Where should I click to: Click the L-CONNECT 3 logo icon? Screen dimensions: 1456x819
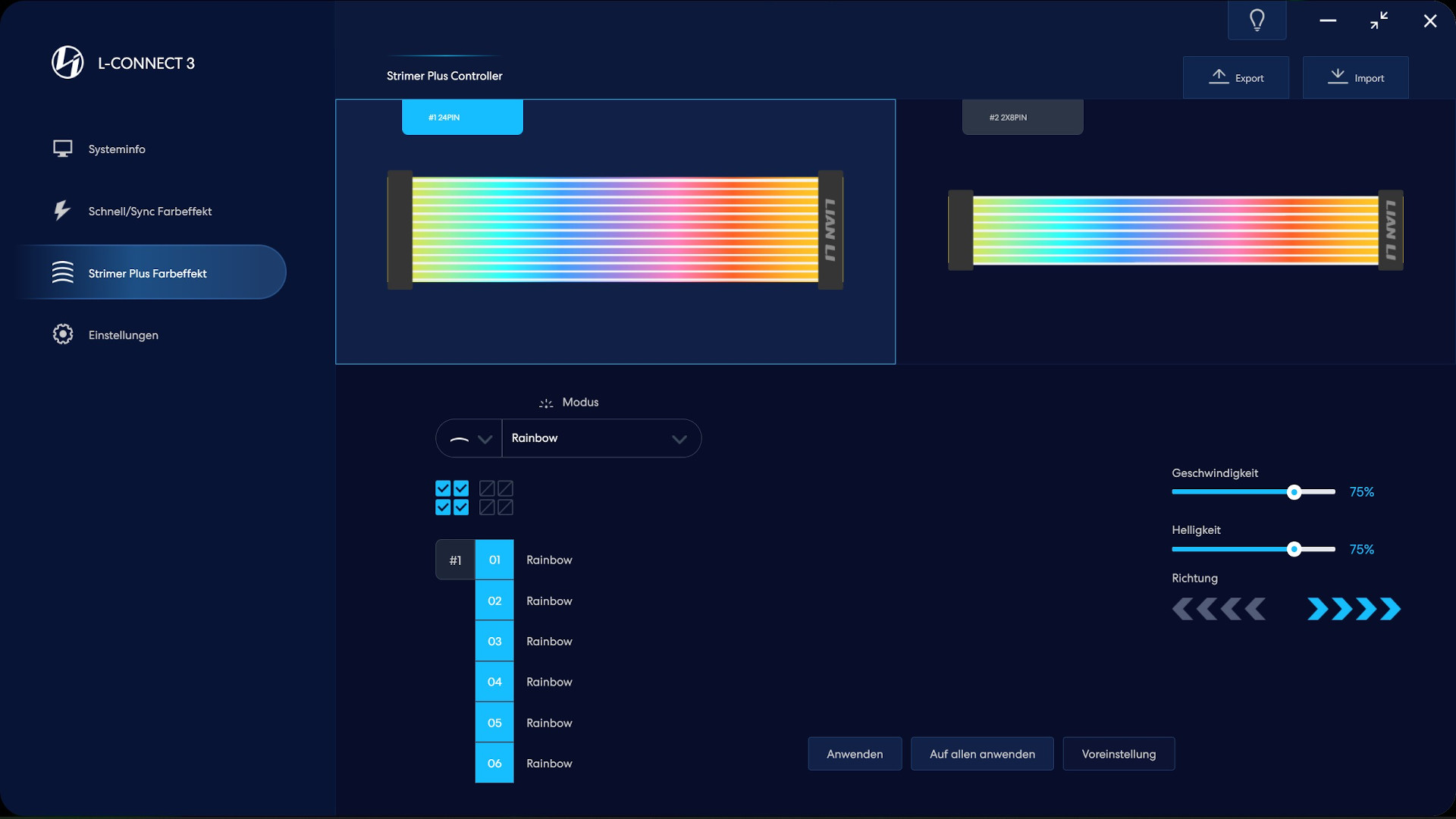coord(67,62)
